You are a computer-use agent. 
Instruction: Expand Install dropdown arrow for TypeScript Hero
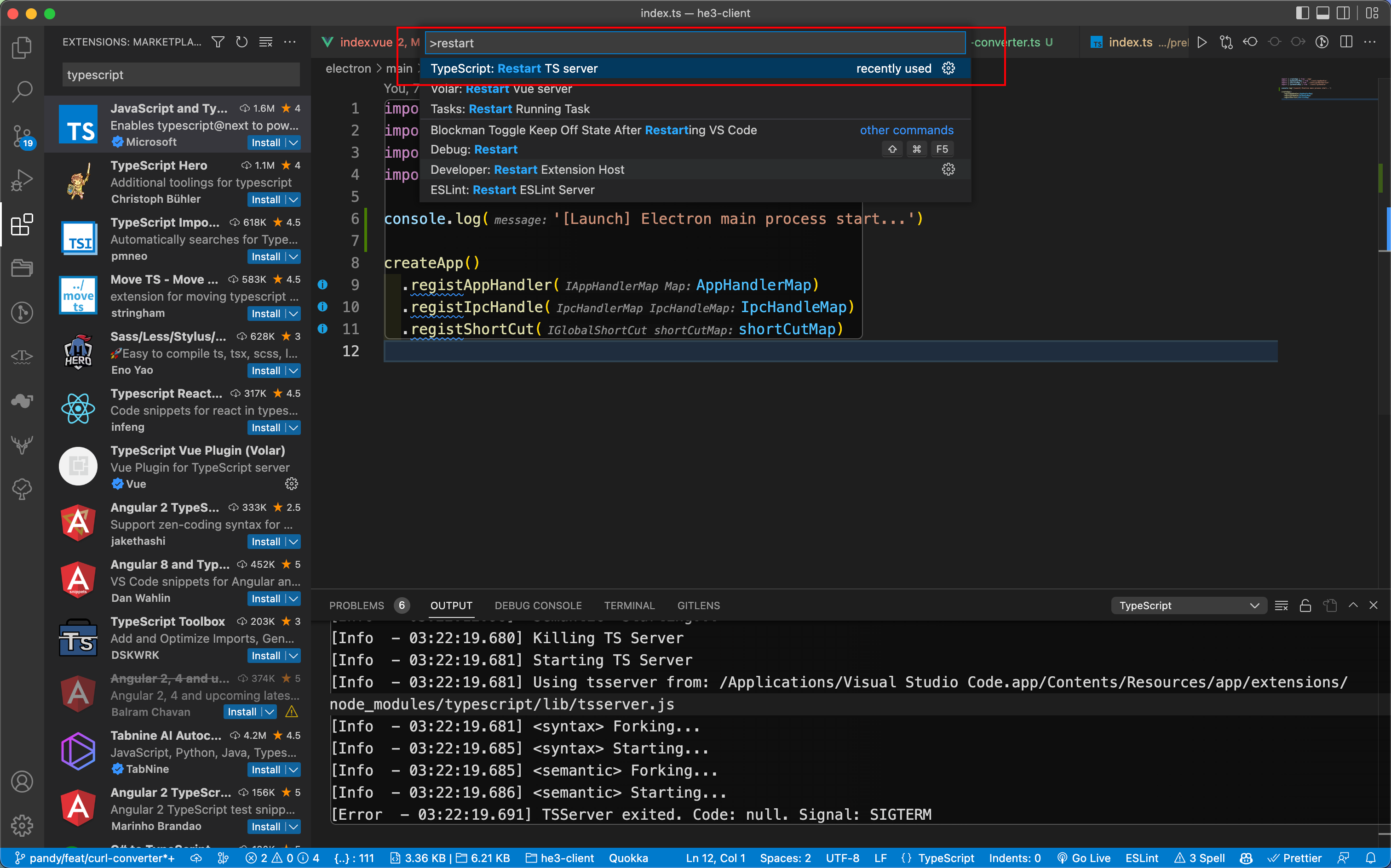(x=293, y=200)
